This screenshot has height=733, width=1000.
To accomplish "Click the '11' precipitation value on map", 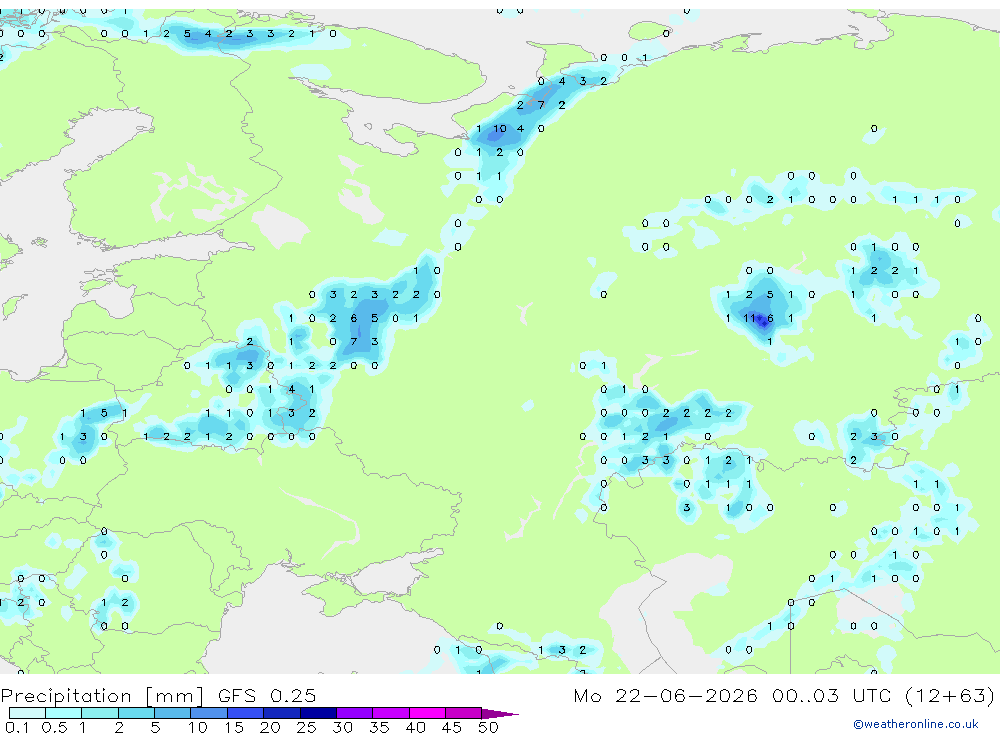I will tap(749, 318).
